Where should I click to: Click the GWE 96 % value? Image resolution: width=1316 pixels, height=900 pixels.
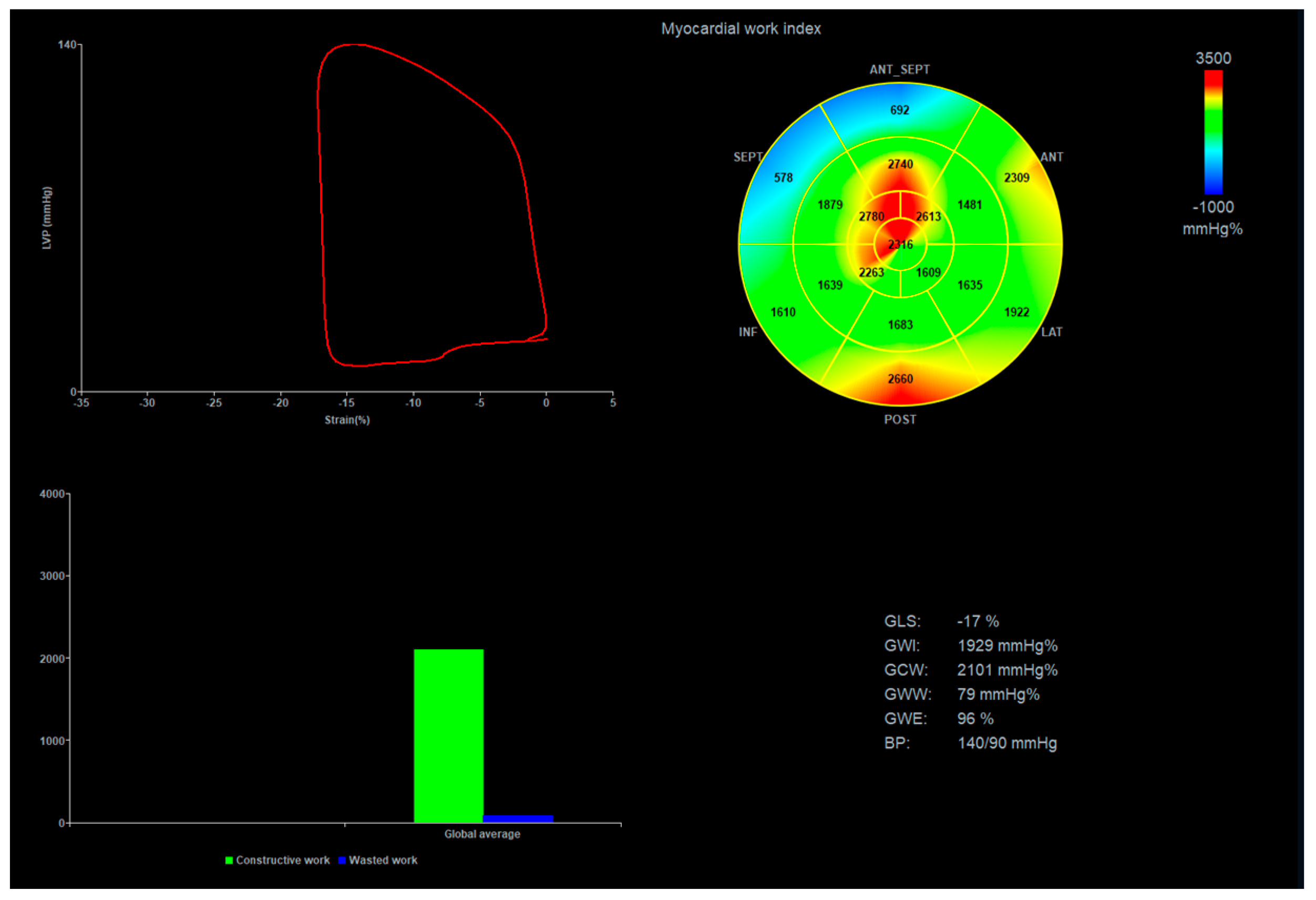tap(975, 719)
